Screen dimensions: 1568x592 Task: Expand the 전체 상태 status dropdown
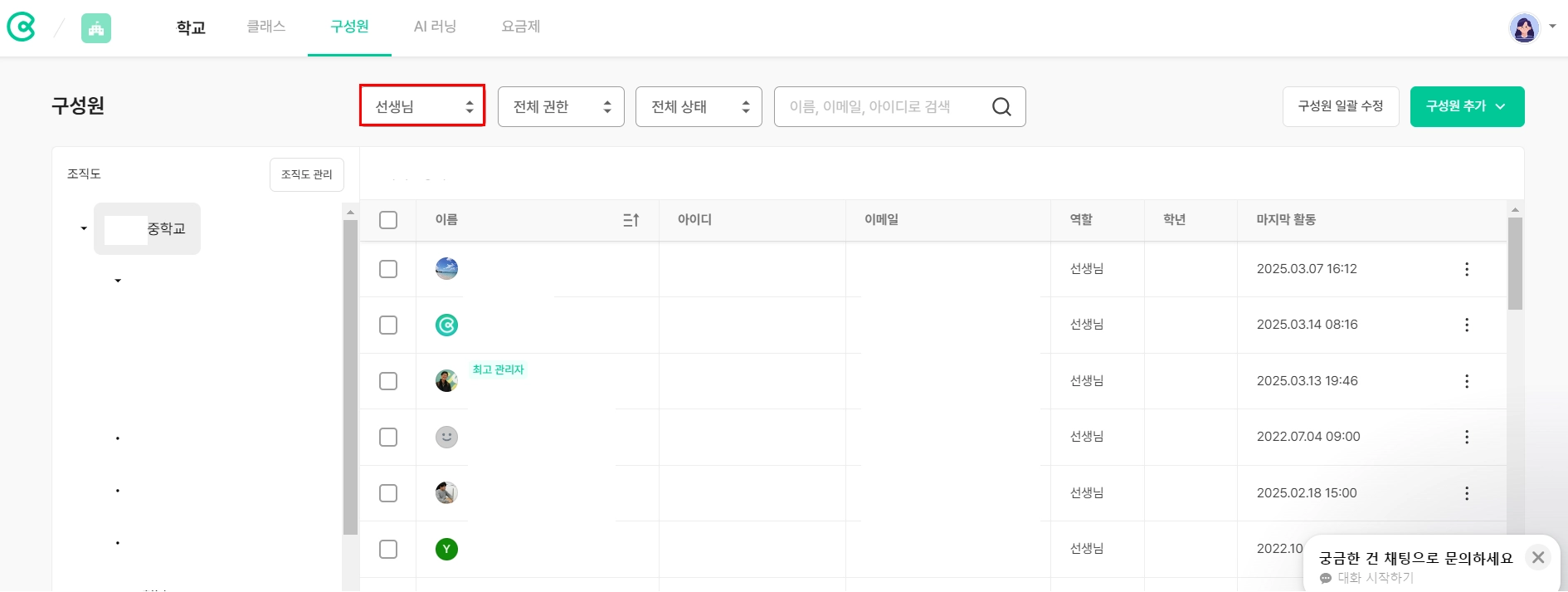699,106
